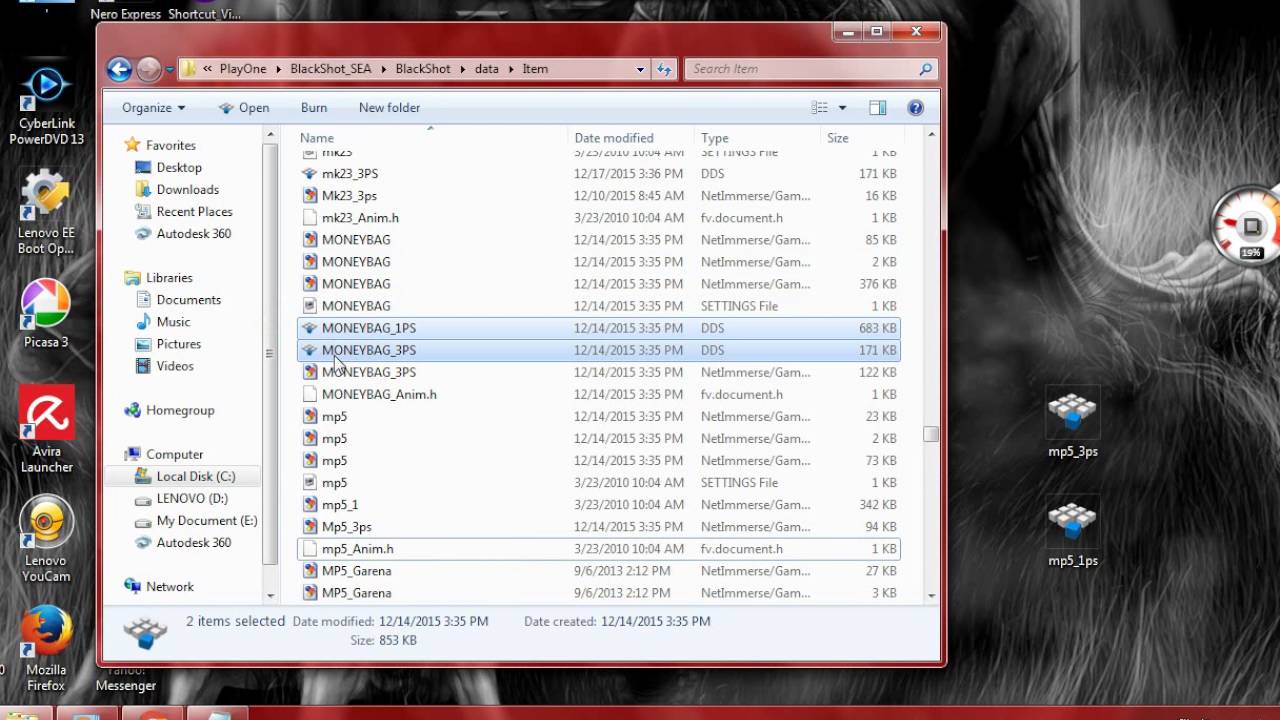Open the view options dropdown arrow
Viewport: 1280px width, 720px height.
click(x=842, y=108)
